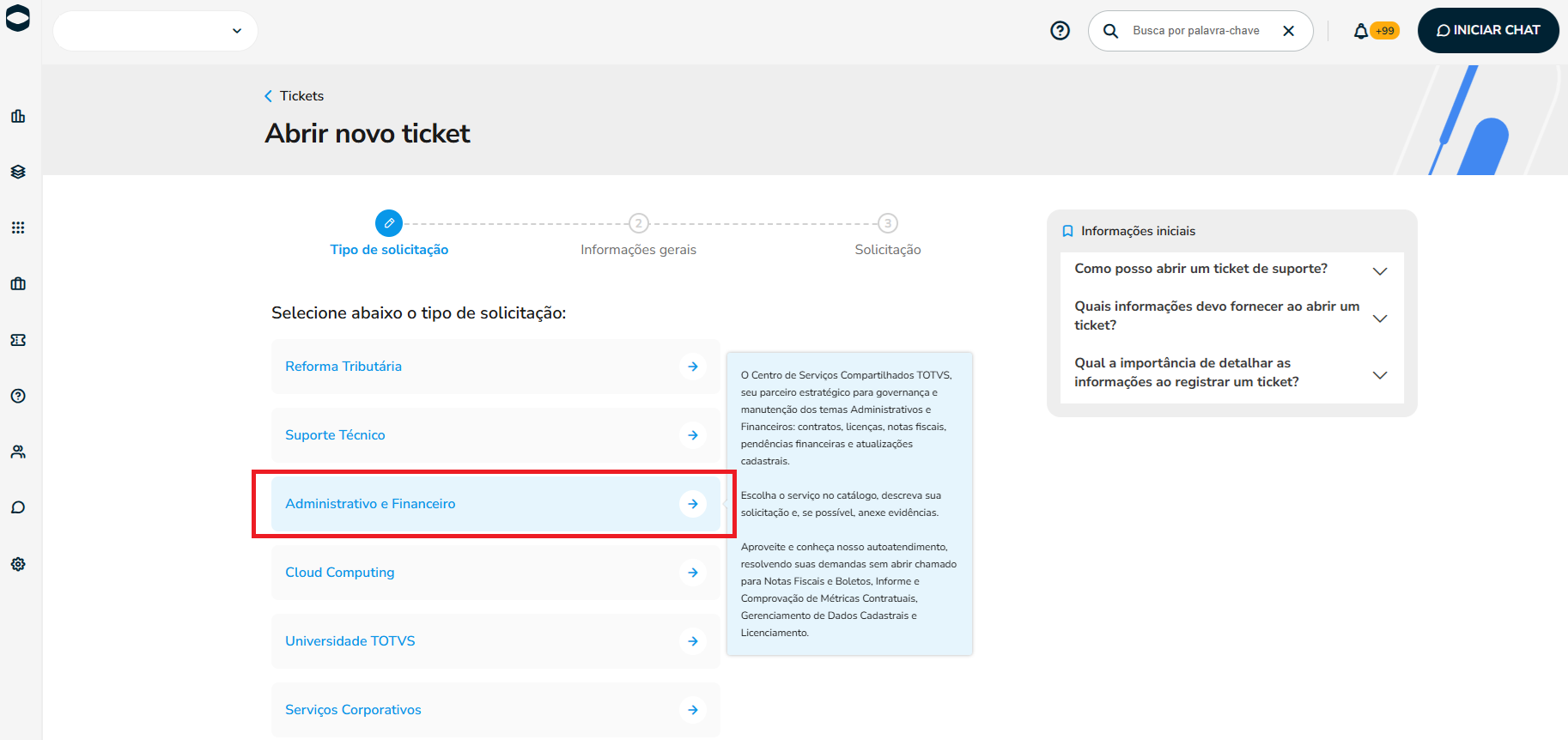The image size is (1568, 740).
Task: Click 'Selecione abaixo o tipo de solicitação:' text
Action: point(419,313)
